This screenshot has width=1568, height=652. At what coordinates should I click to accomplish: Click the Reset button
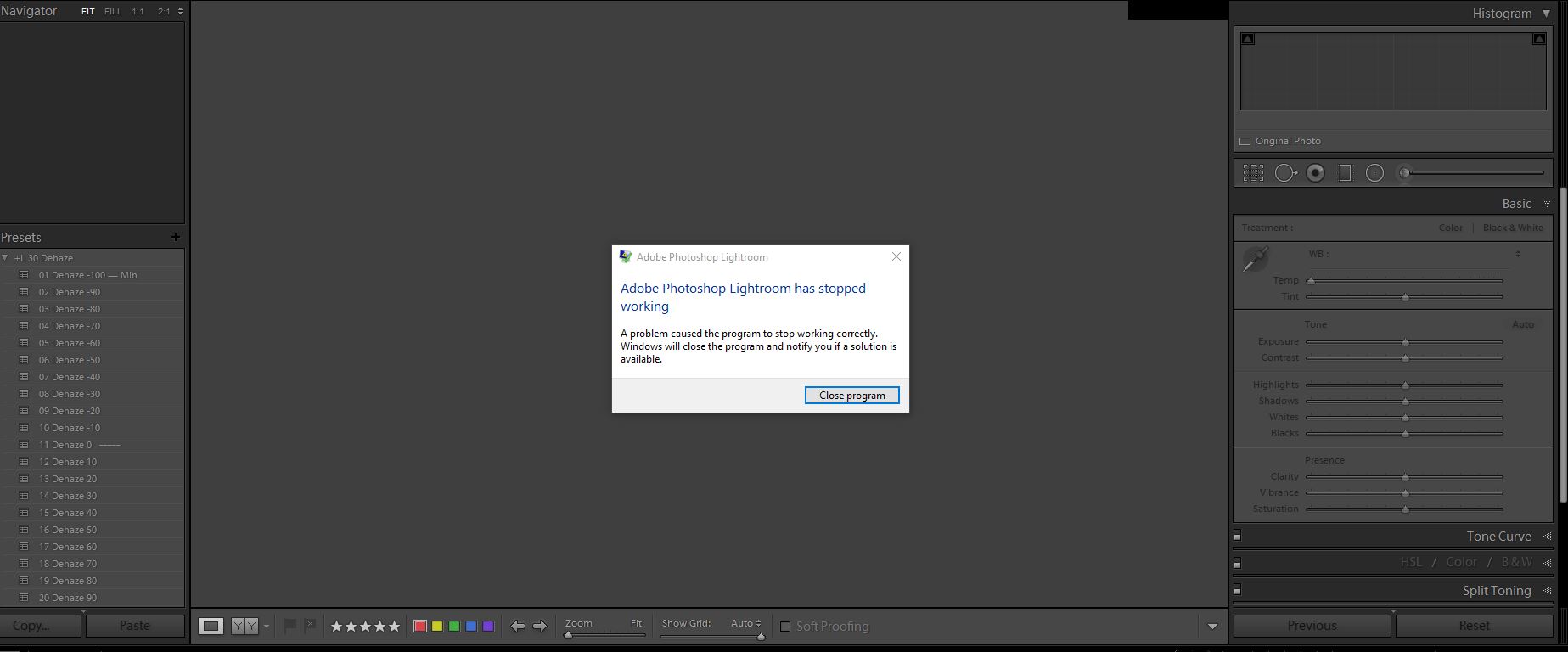click(x=1474, y=626)
